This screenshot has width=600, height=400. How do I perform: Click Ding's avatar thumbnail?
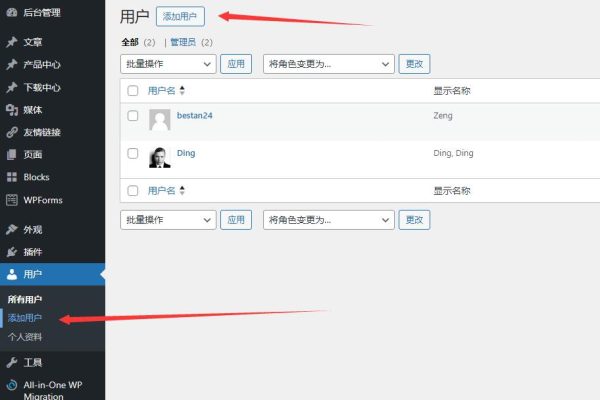pos(160,157)
